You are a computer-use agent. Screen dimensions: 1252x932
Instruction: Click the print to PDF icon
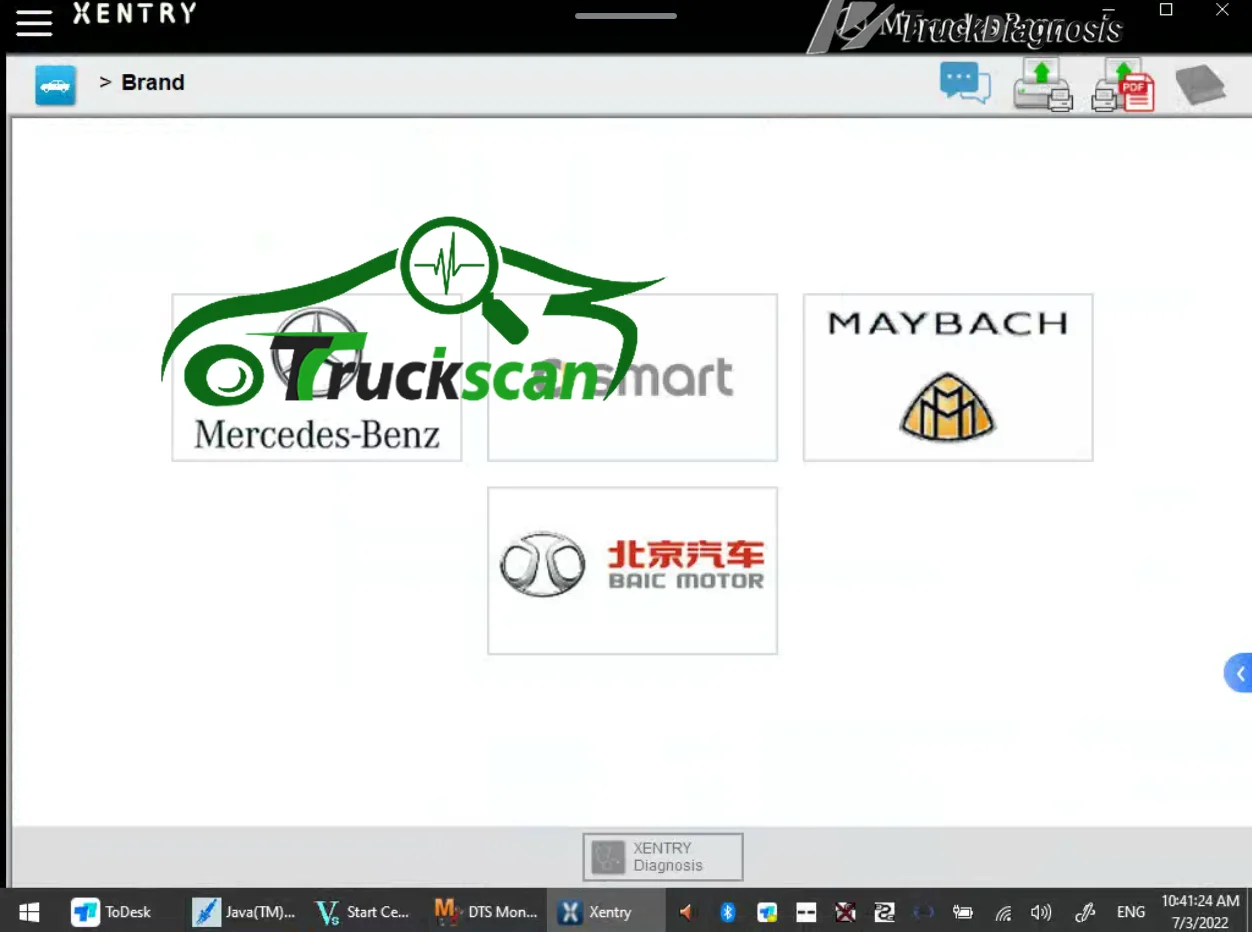point(1123,85)
